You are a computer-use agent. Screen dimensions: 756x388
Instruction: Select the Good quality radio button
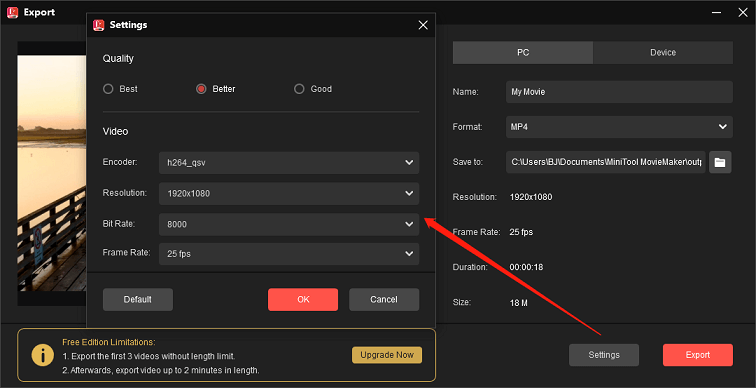(299, 89)
